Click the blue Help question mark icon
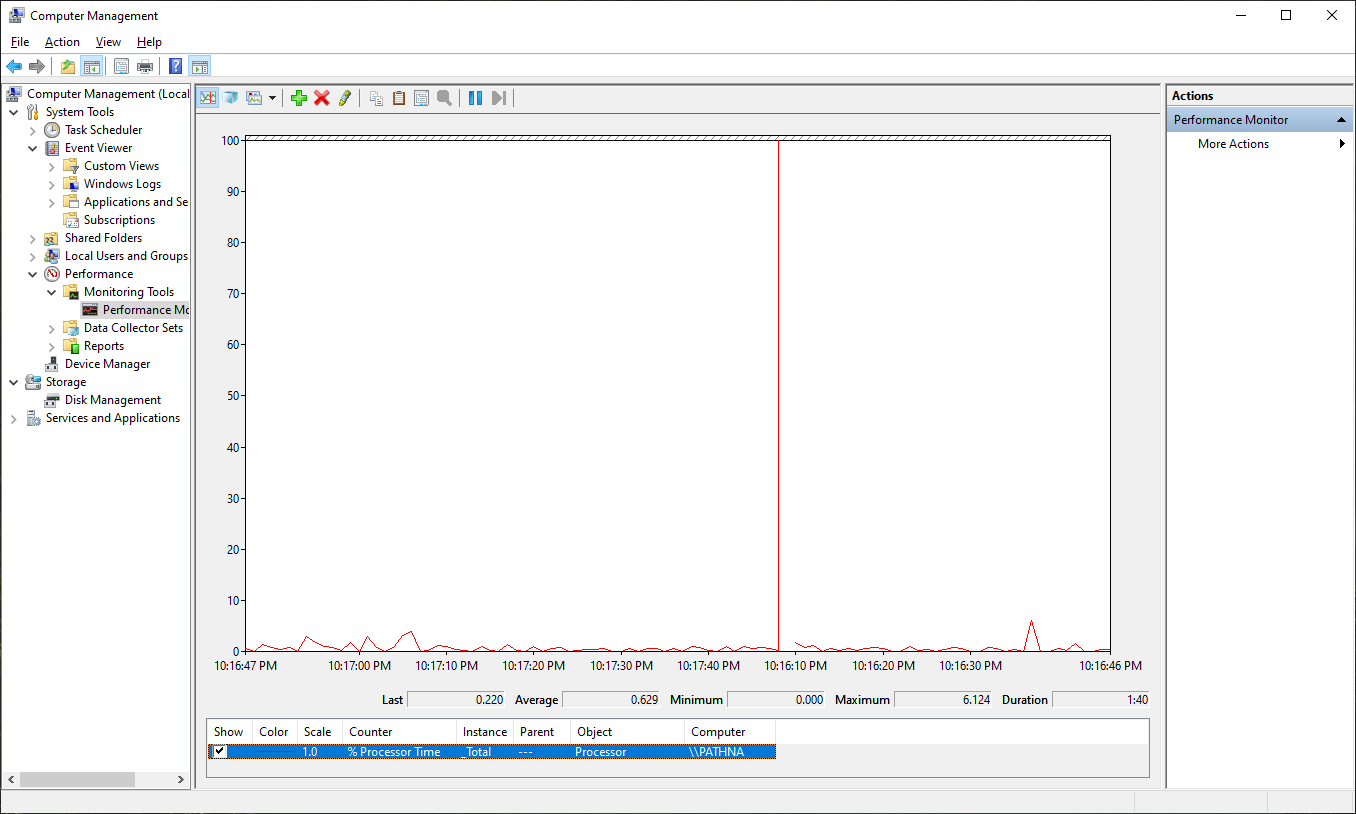This screenshot has height=814, width=1356. 175,67
